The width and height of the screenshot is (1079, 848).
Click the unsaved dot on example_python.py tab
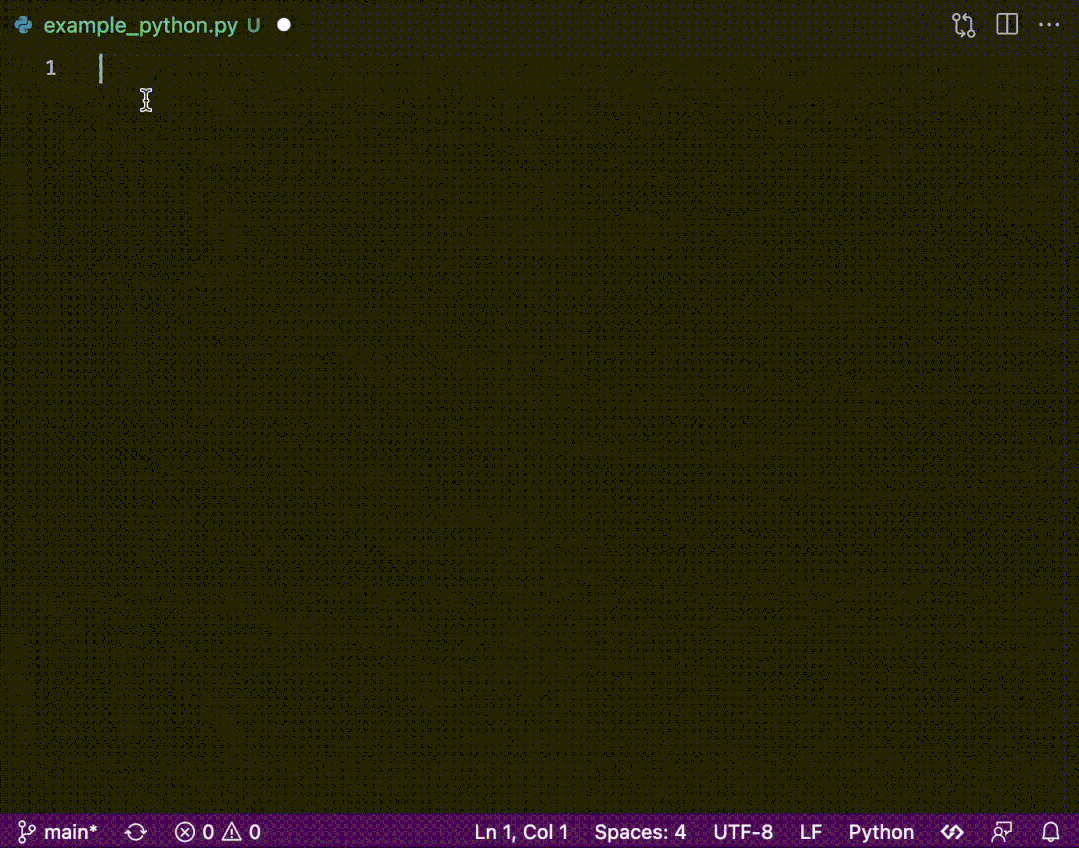pos(284,25)
